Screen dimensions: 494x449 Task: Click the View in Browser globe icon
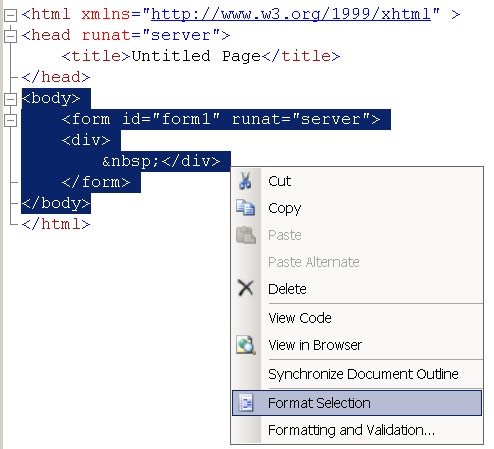click(246, 345)
